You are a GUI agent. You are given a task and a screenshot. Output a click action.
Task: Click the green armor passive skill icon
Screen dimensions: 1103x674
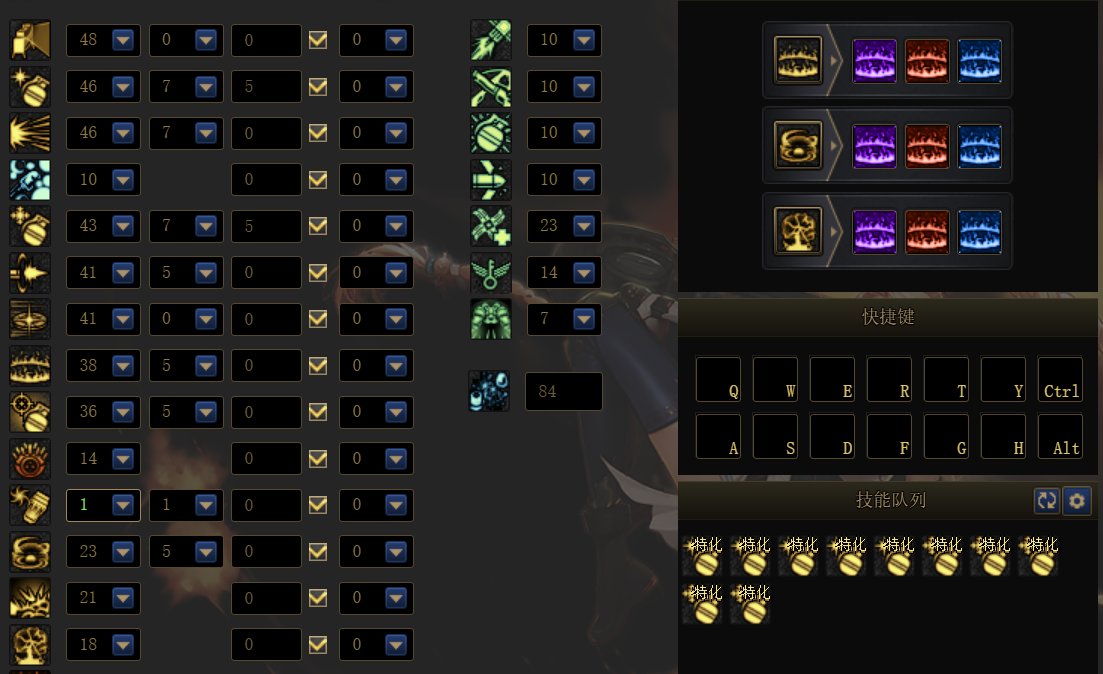(490, 319)
